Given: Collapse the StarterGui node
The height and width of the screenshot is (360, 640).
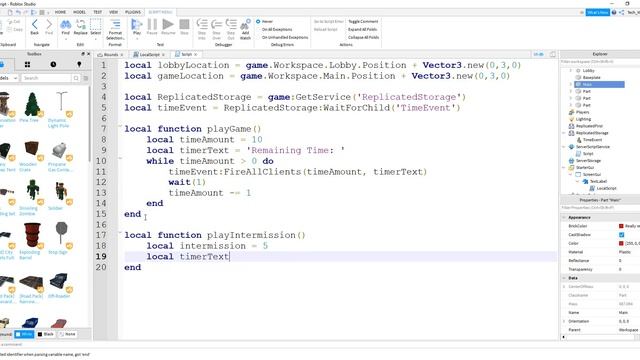Looking at the screenshot, I should tap(564, 168).
